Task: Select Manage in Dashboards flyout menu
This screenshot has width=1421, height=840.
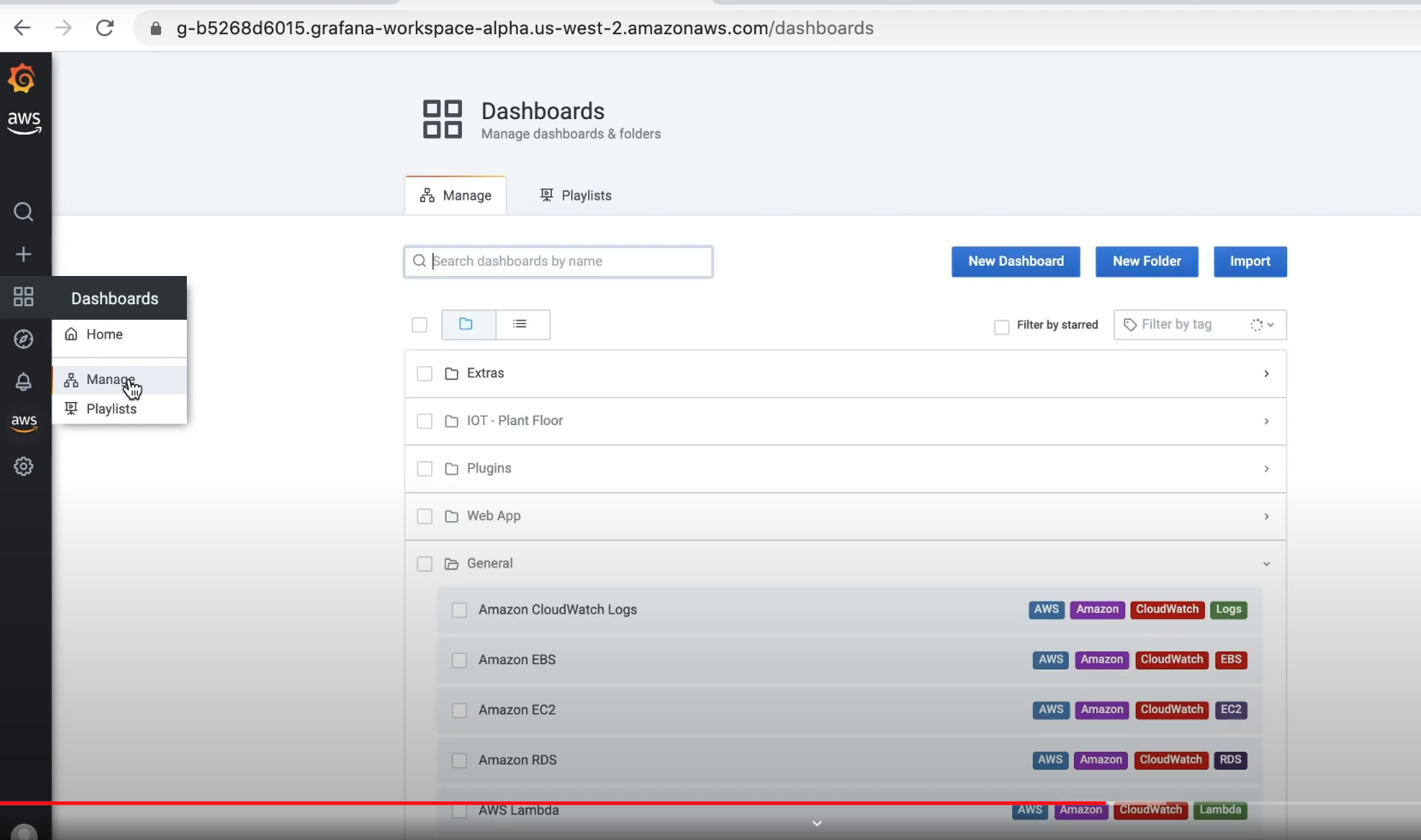Action: coord(119,380)
